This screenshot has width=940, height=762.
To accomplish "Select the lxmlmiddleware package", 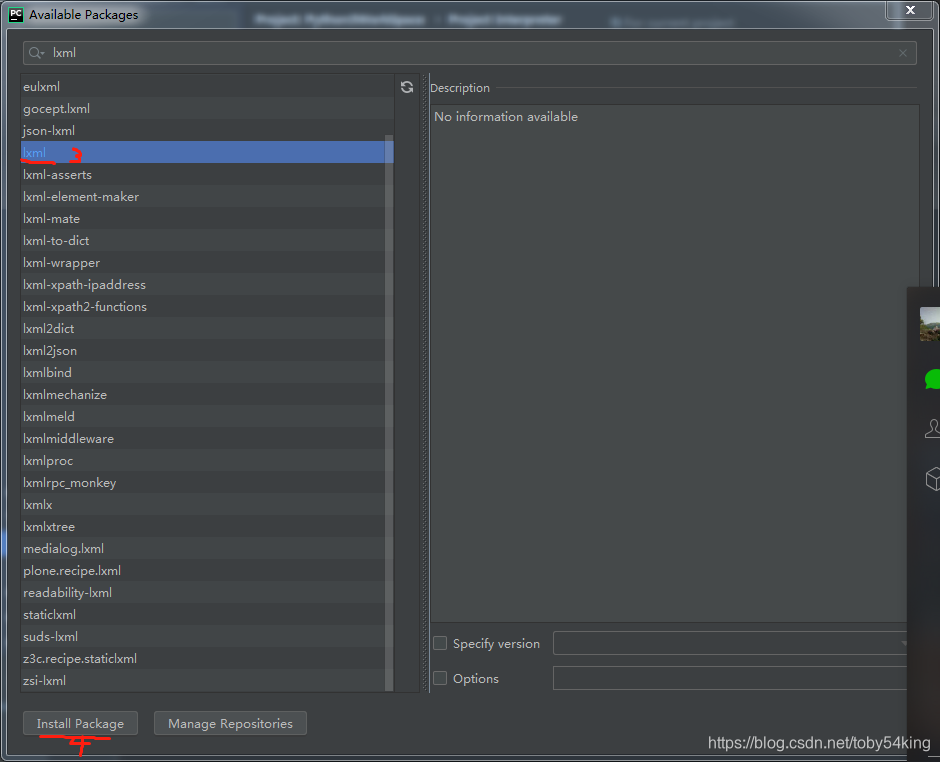I will coord(207,438).
